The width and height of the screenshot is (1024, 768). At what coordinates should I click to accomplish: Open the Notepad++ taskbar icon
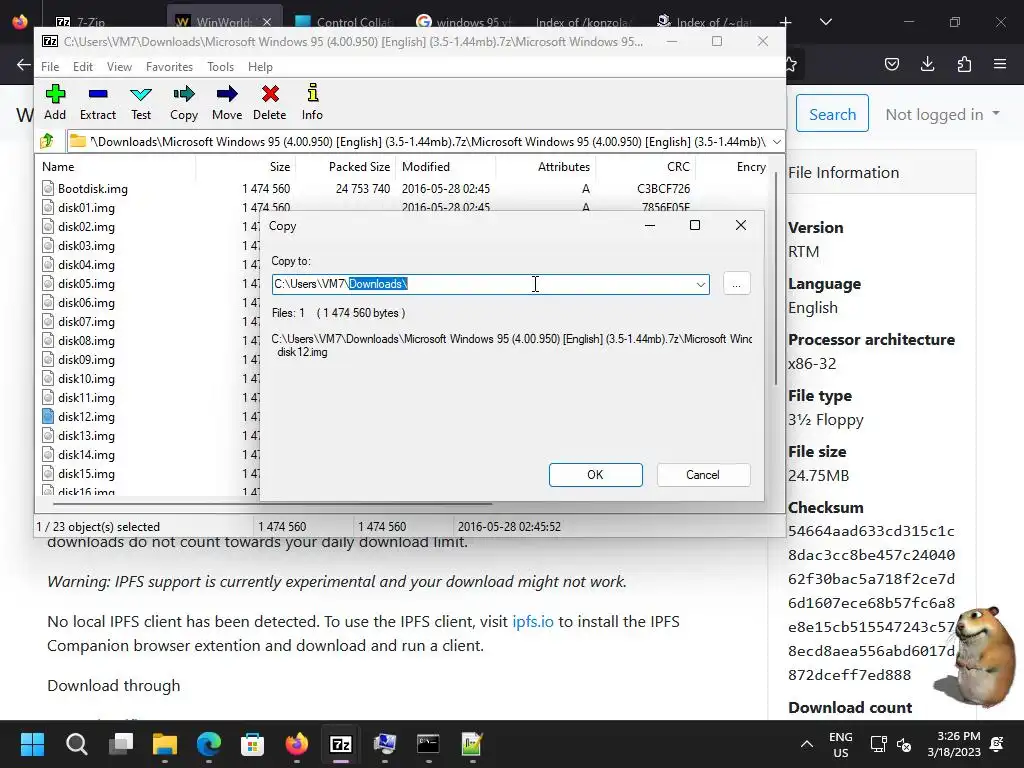[472, 744]
